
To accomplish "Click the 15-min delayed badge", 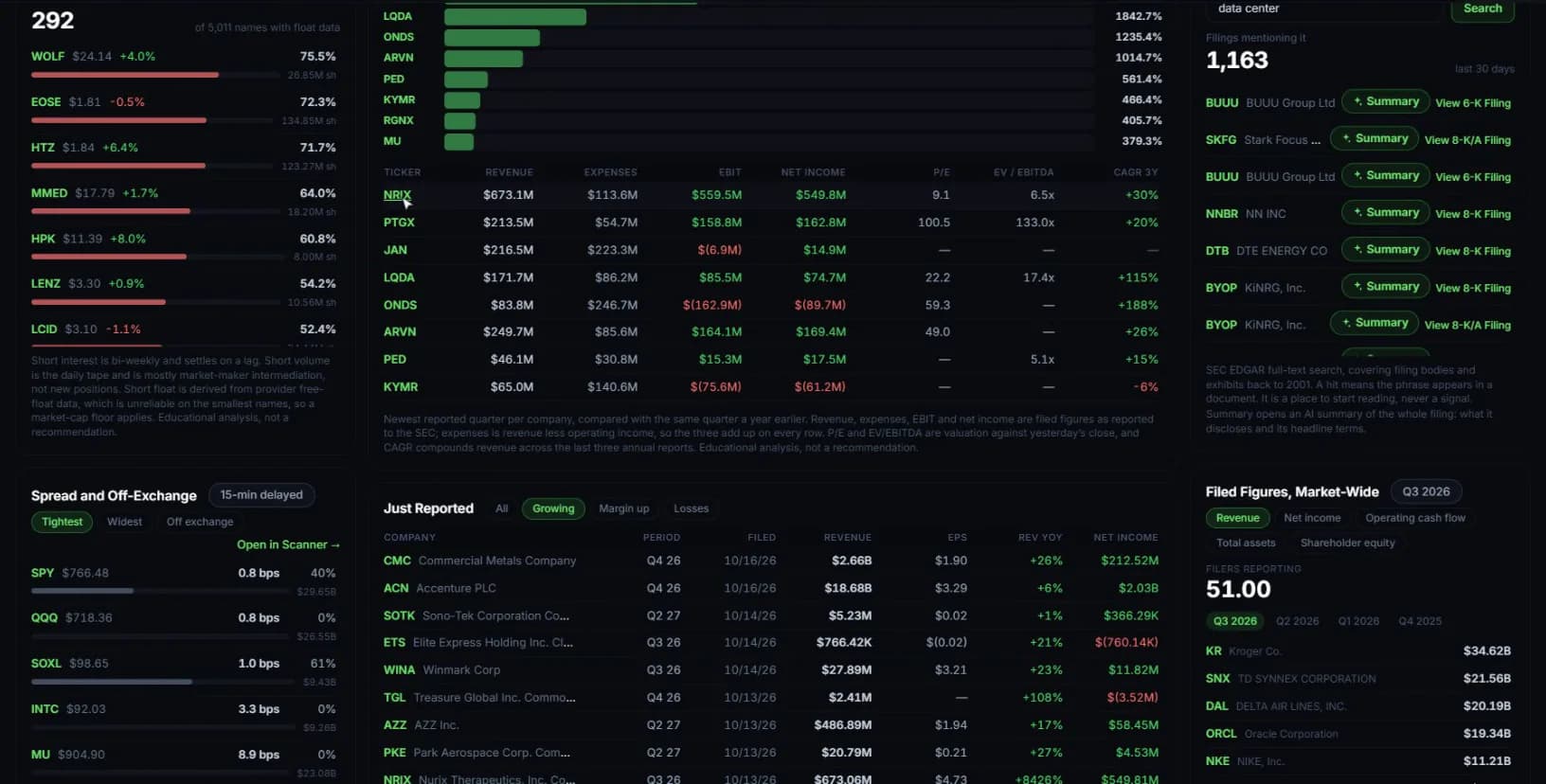I will (x=261, y=495).
